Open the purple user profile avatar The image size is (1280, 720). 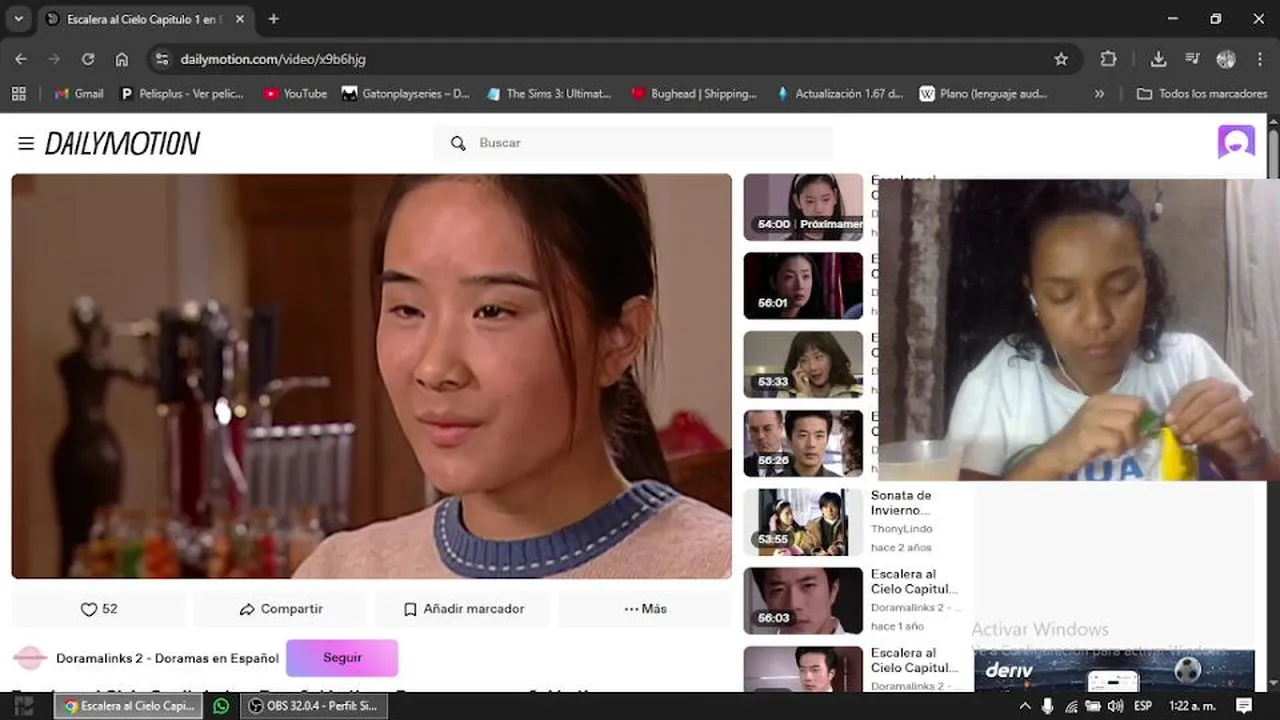tap(1236, 142)
